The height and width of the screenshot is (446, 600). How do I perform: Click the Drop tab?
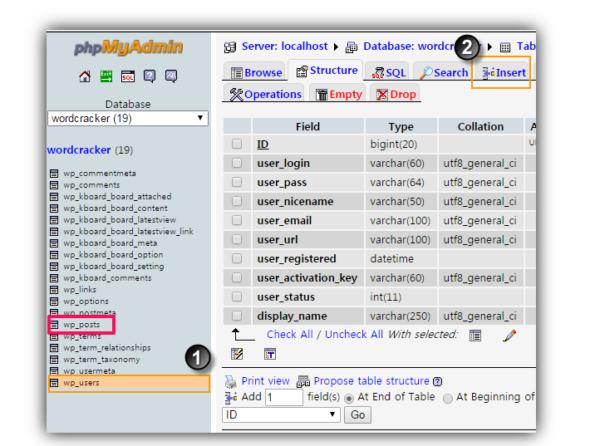point(396,94)
